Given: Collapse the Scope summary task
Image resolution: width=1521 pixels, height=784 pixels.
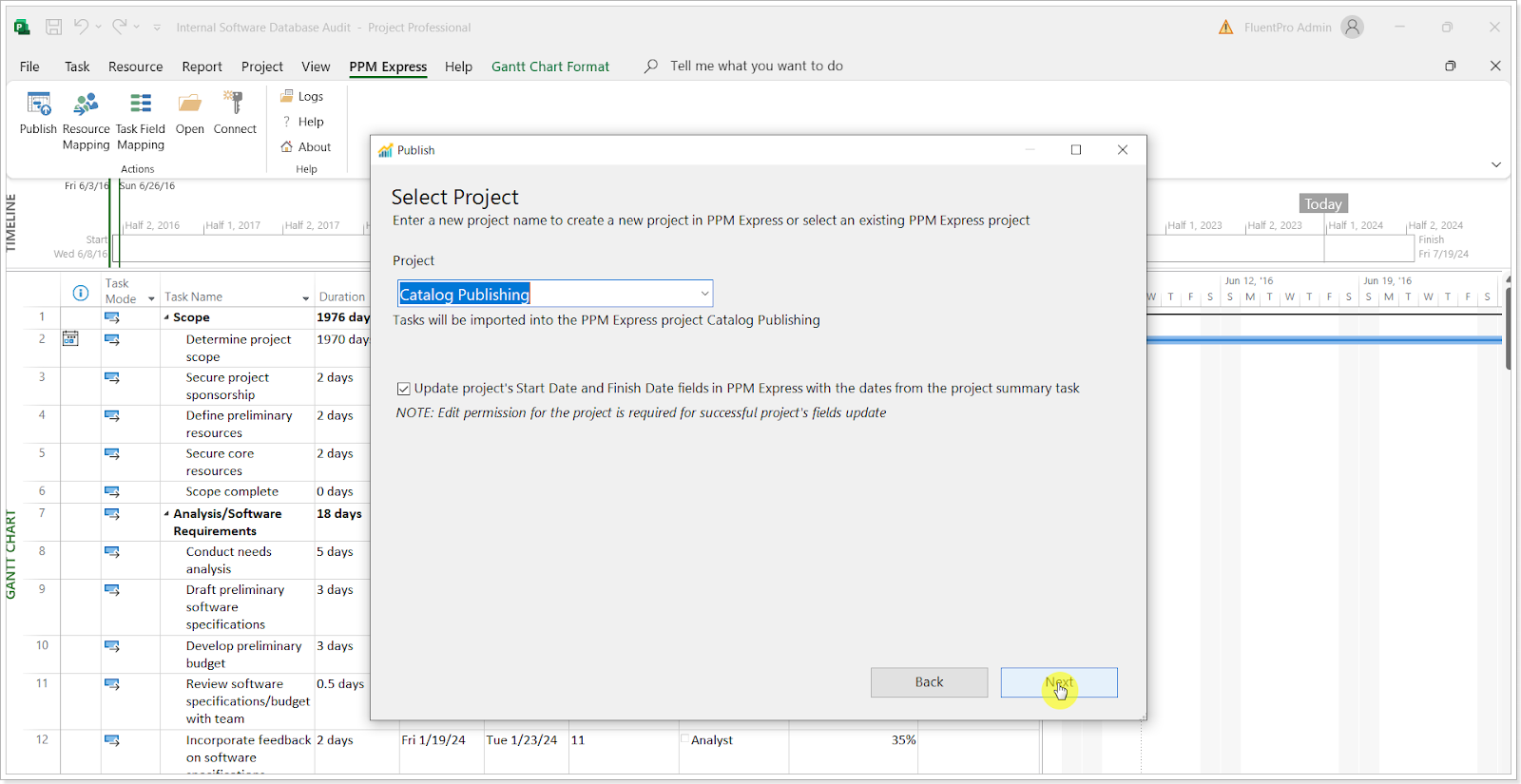Looking at the screenshot, I should point(166,317).
